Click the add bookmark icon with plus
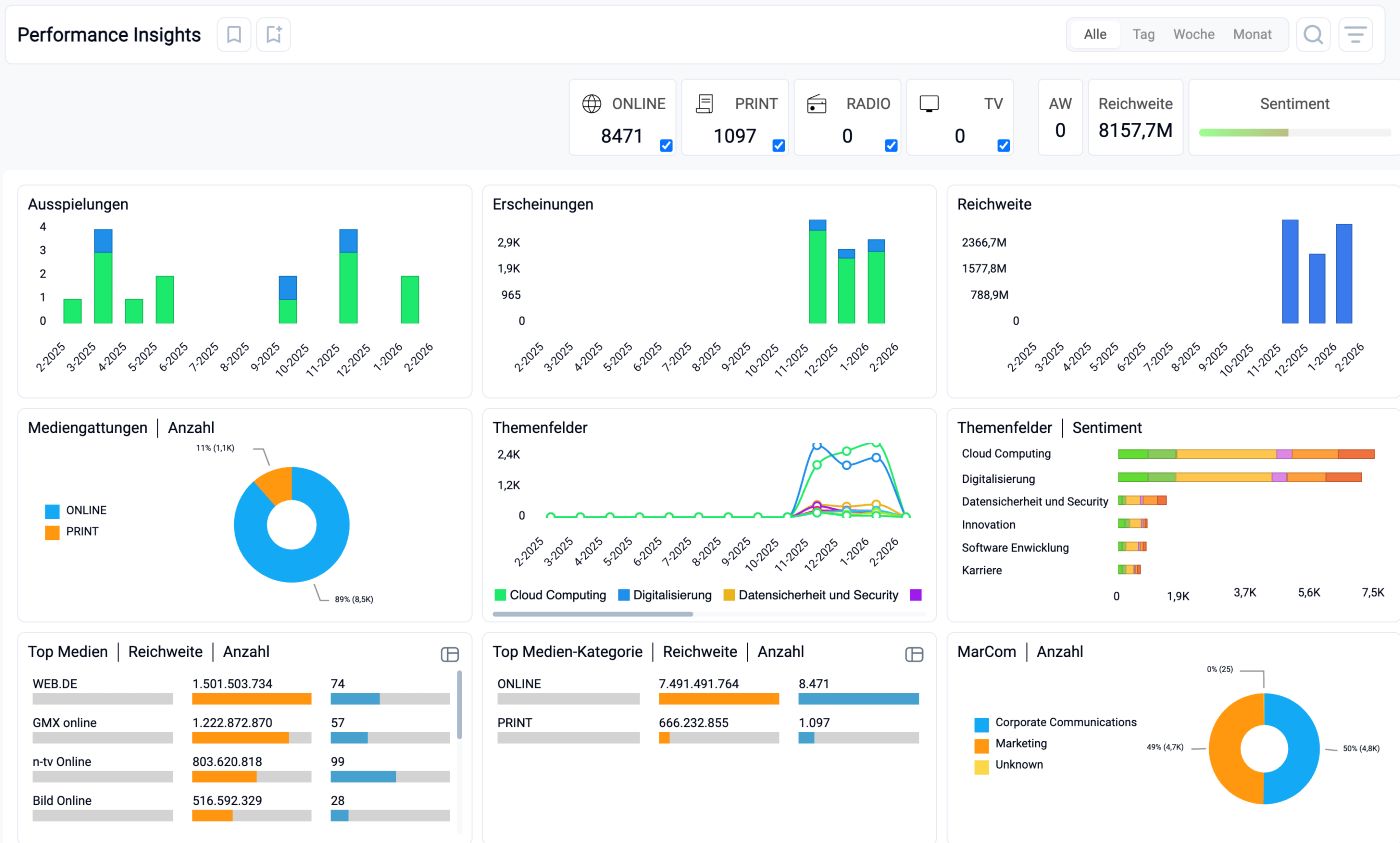1400x843 pixels. [273, 35]
